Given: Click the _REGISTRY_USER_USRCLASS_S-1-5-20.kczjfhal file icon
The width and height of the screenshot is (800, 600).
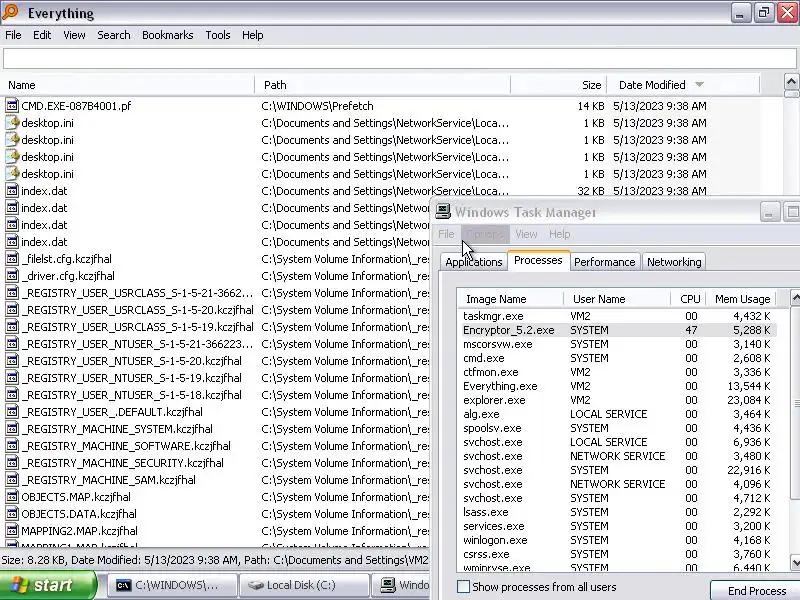Looking at the screenshot, I should (x=12, y=310).
